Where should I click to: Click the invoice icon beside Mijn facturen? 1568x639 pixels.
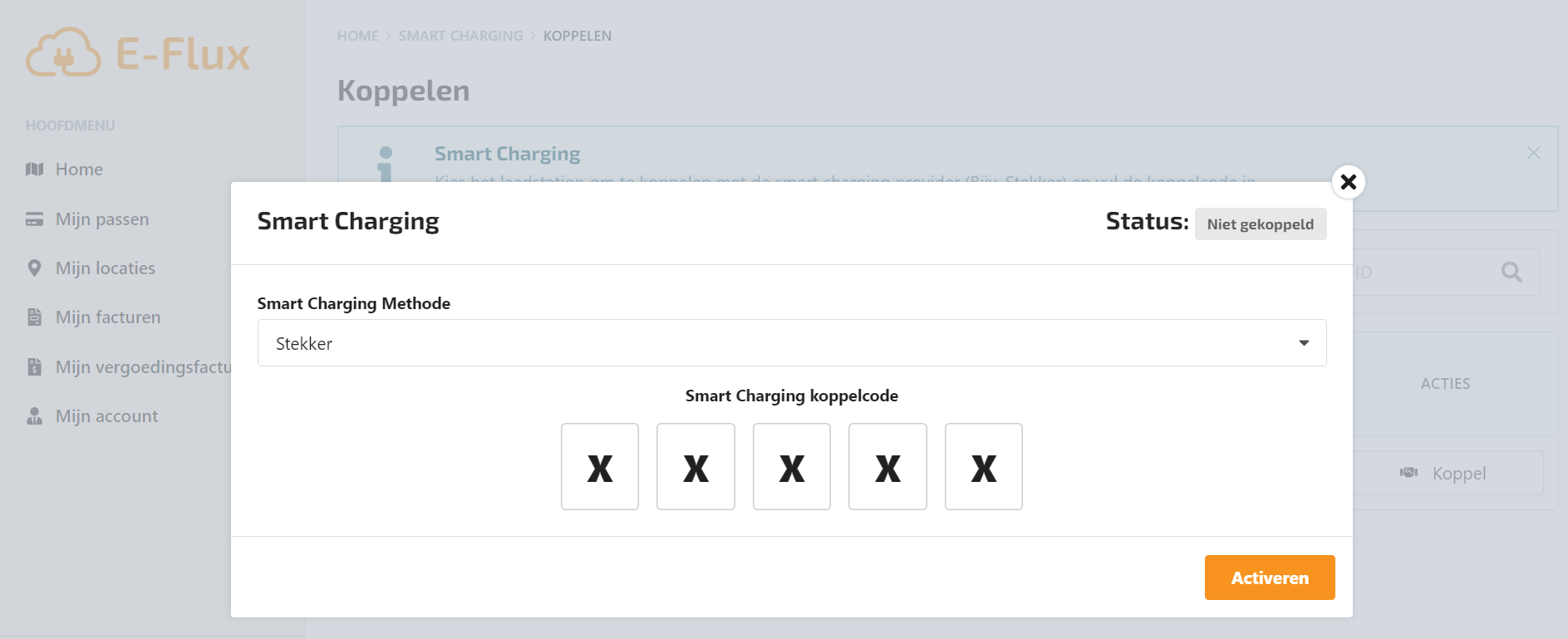point(34,317)
